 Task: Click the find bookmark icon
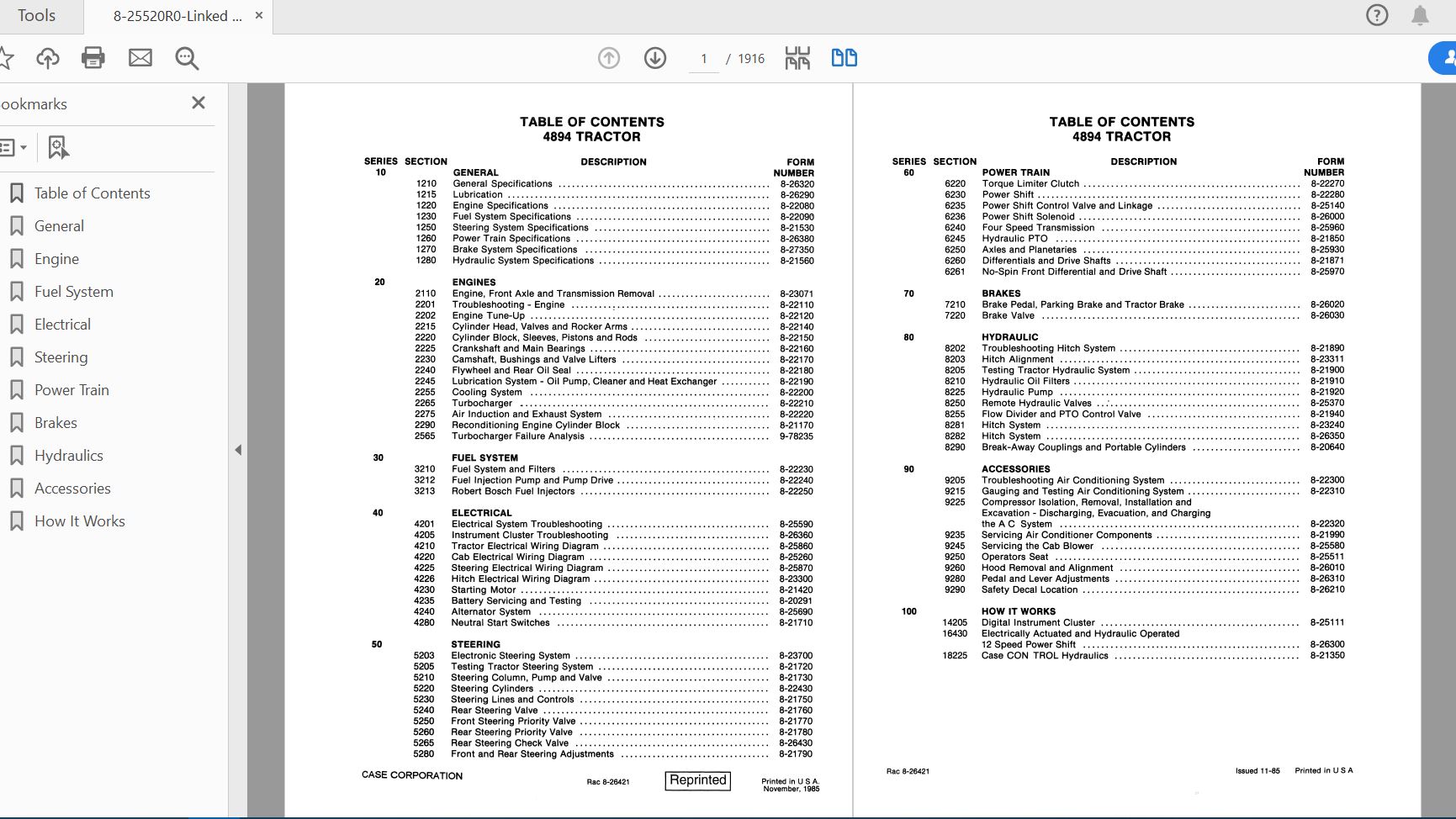coord(58,148)
